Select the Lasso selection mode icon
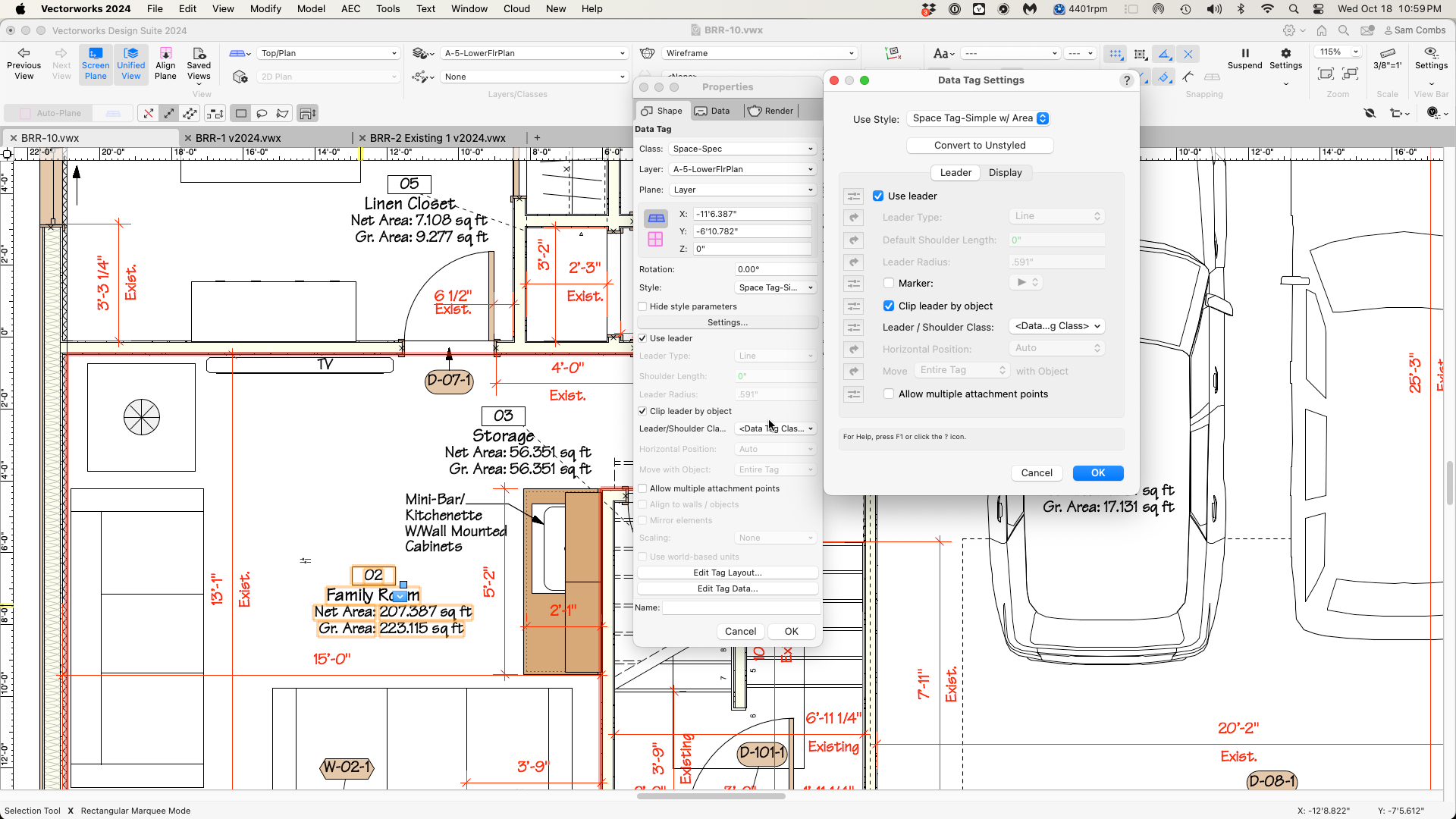Image resolution: width=1456 pixels, height=819 pixels. tap(262, 112)
